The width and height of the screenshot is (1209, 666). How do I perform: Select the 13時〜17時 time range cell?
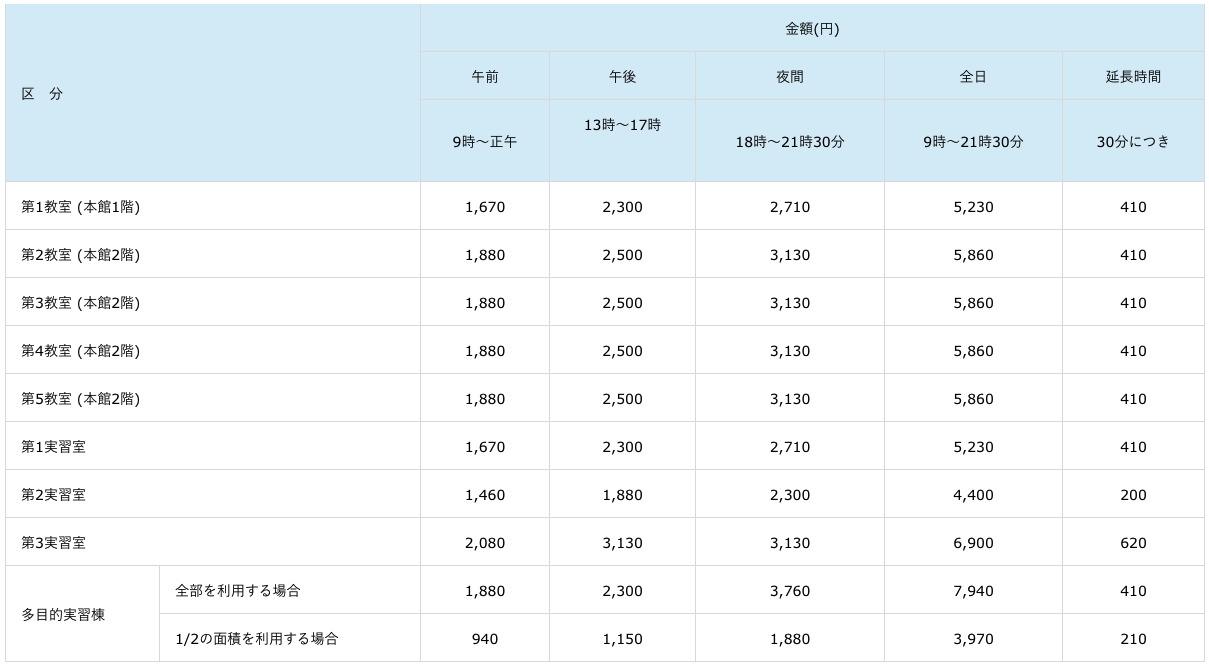[x=622, y=125]
